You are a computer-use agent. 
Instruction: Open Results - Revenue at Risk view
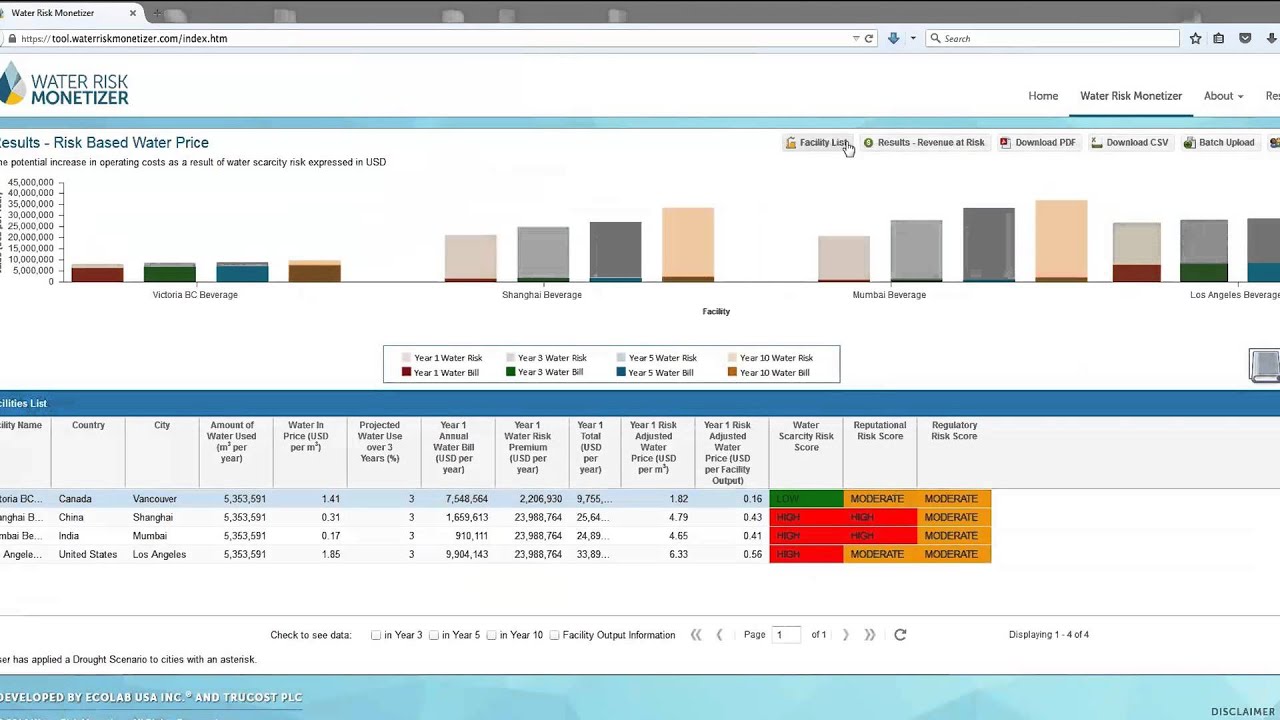click(x=924, y=142)
